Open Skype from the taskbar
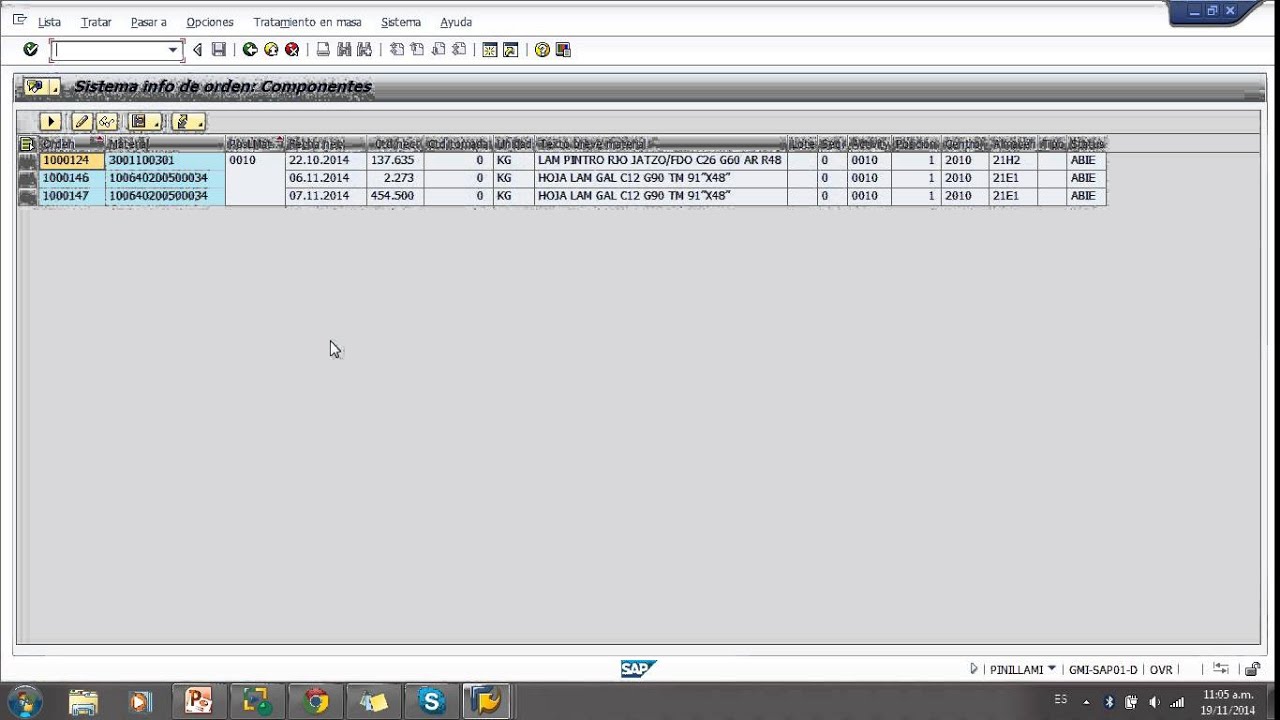1280x720 pixels. pyautogui.click(x=432, y=701)
